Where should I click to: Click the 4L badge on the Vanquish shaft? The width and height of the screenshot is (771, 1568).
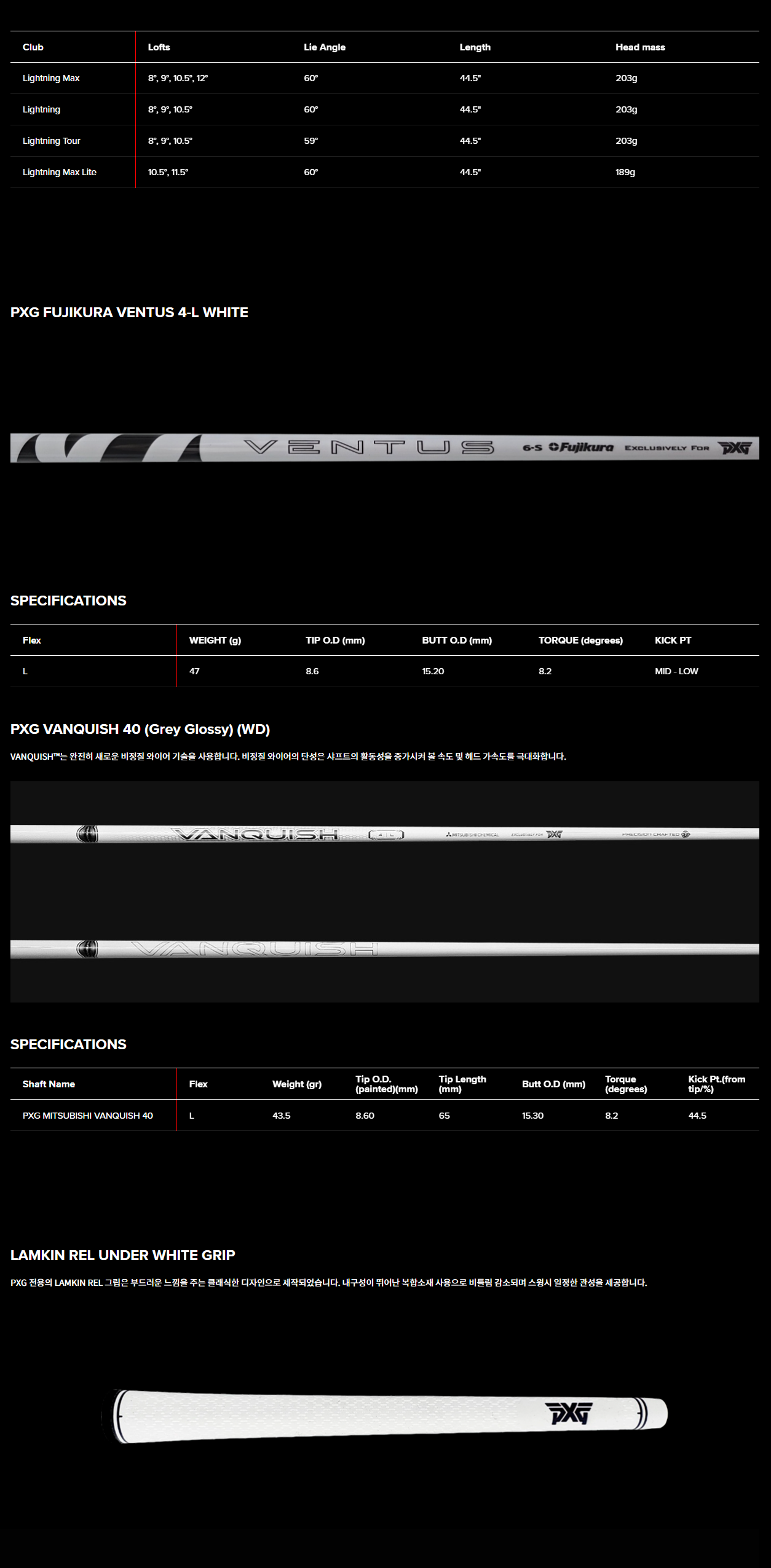386,835
